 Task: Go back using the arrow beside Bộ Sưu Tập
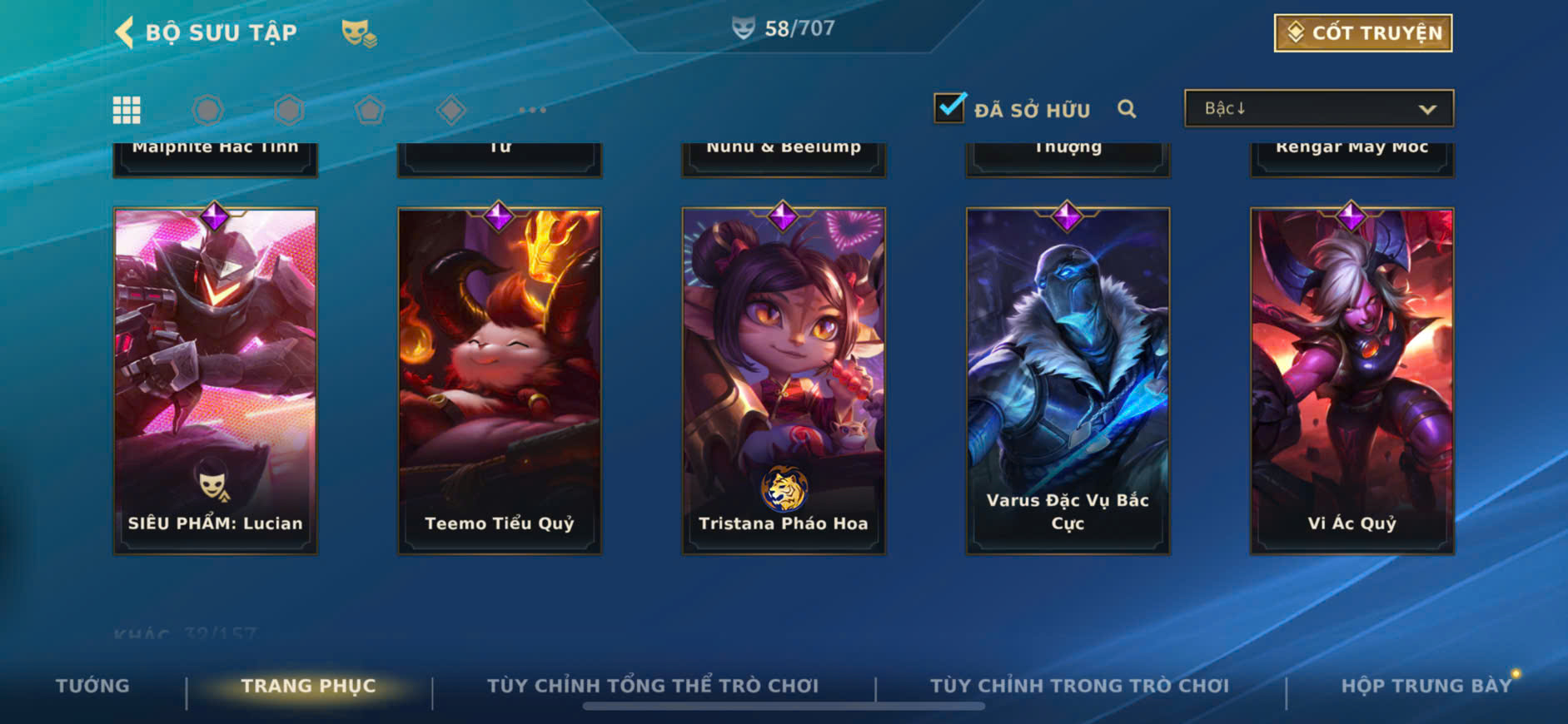124,32
